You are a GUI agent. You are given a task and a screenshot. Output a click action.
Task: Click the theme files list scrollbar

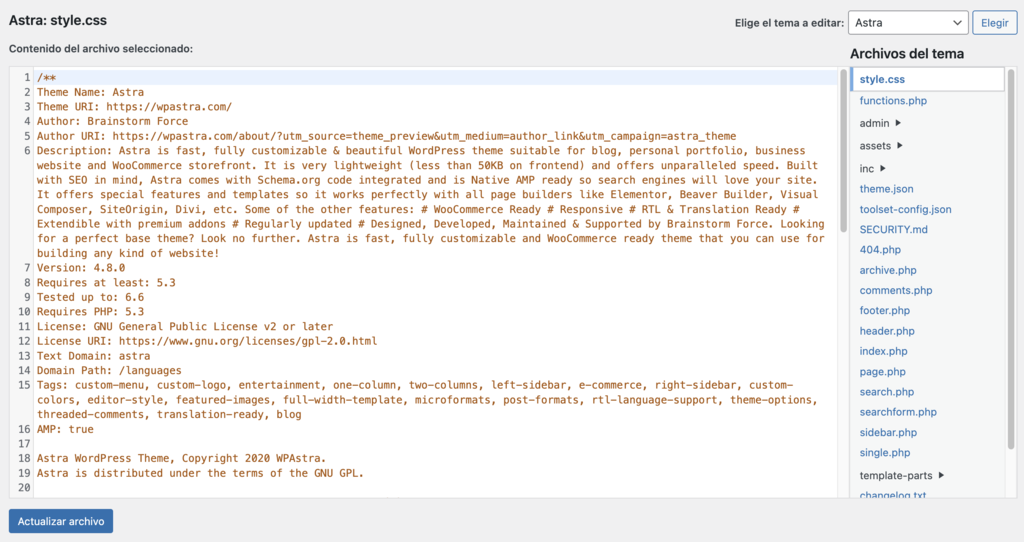coord(1012,259)
